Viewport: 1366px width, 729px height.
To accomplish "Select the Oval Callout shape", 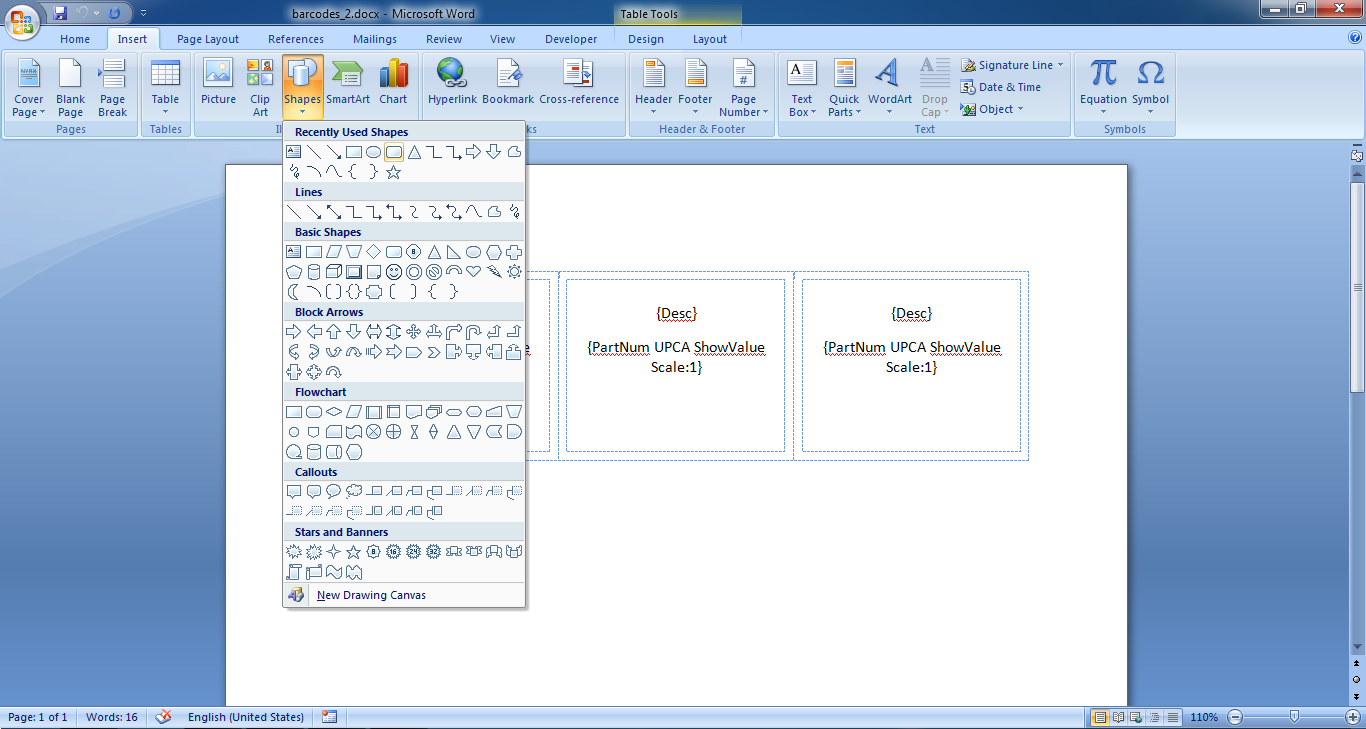I will point(334,492).
